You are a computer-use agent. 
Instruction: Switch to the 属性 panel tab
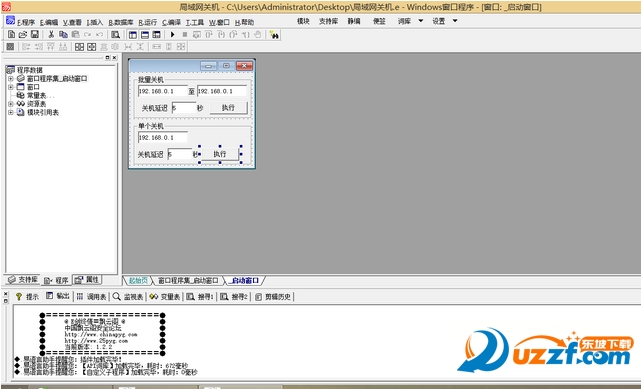[x=87, y=280]
